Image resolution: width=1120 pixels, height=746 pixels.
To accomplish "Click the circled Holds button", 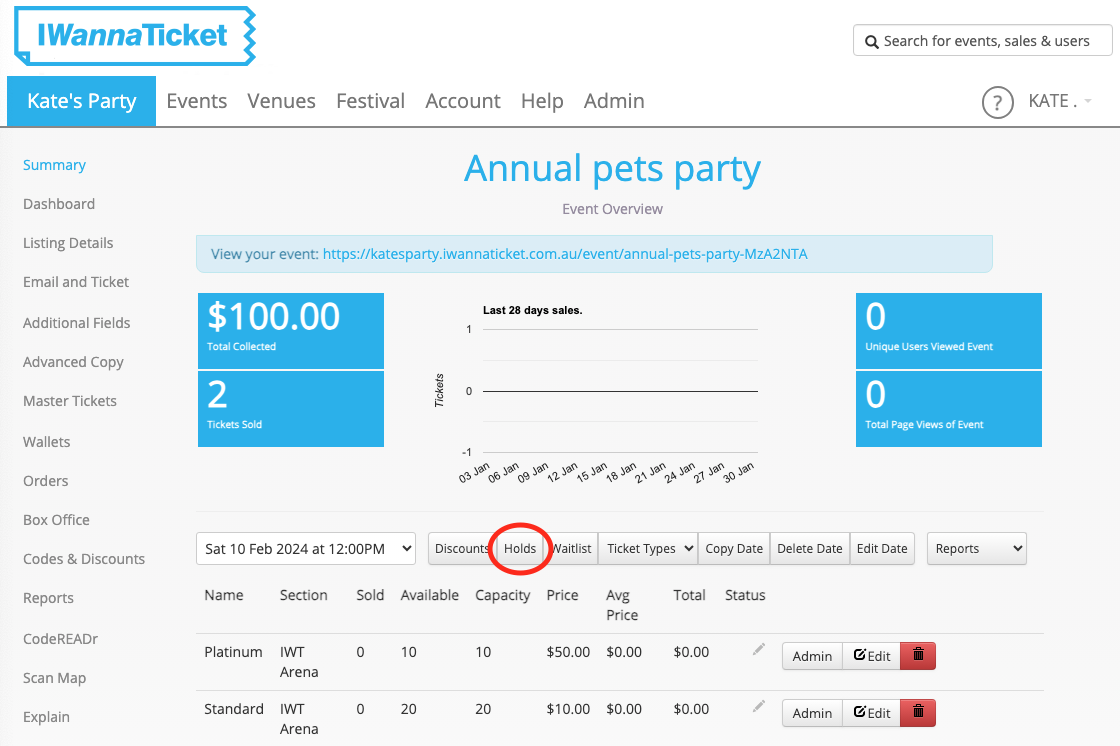I will (520, 548).
